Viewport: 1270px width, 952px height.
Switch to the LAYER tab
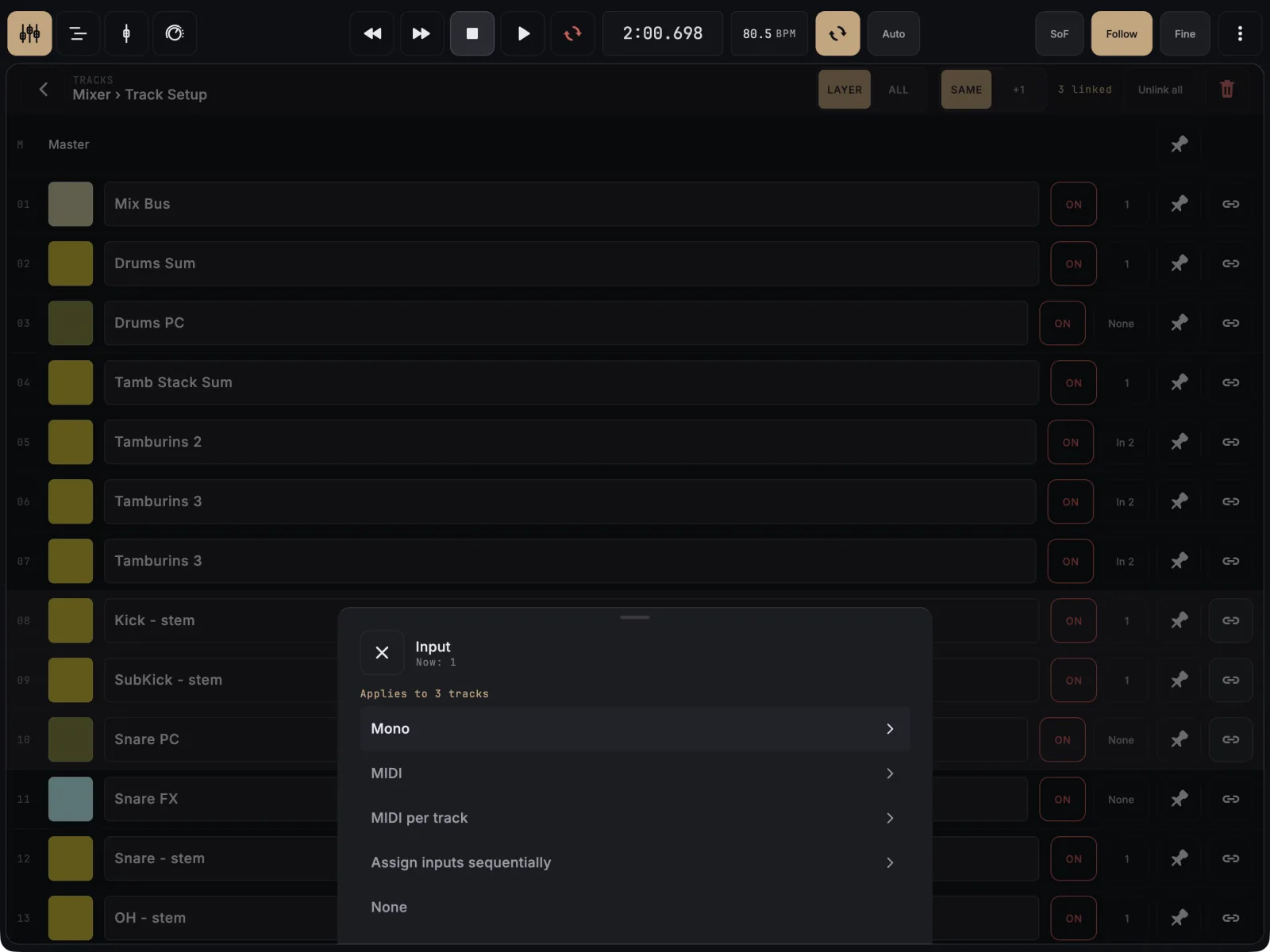click(845, 89)
